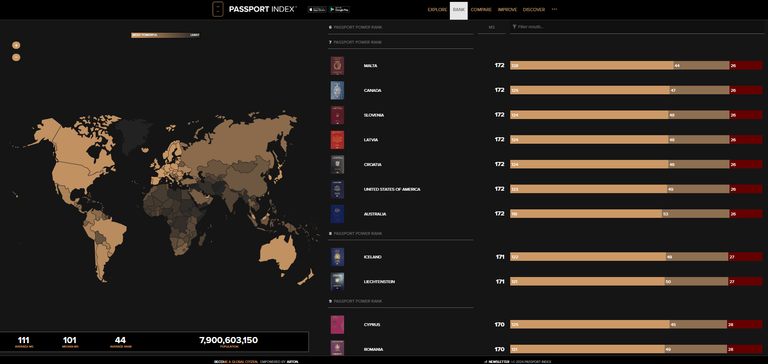The image size is (768, 364).
Task: Open the Compare menu item
Action: (481, 9)
